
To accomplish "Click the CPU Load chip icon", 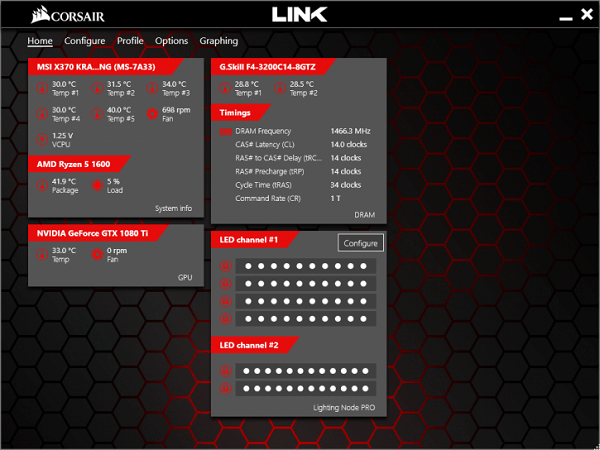I will [x=97, y=185].
